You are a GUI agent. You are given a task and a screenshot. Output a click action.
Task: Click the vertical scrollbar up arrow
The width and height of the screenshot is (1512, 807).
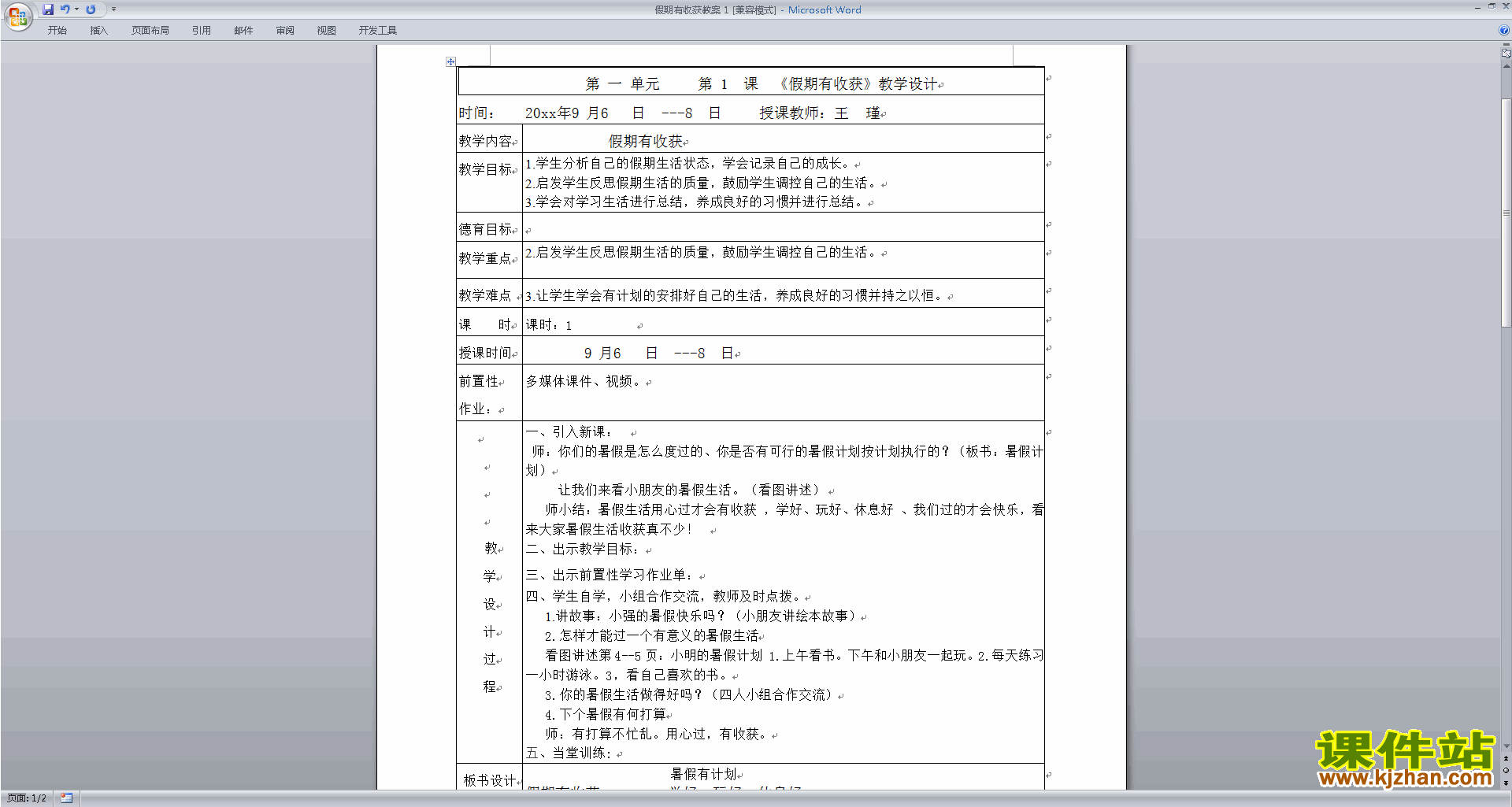point(1506,65)
